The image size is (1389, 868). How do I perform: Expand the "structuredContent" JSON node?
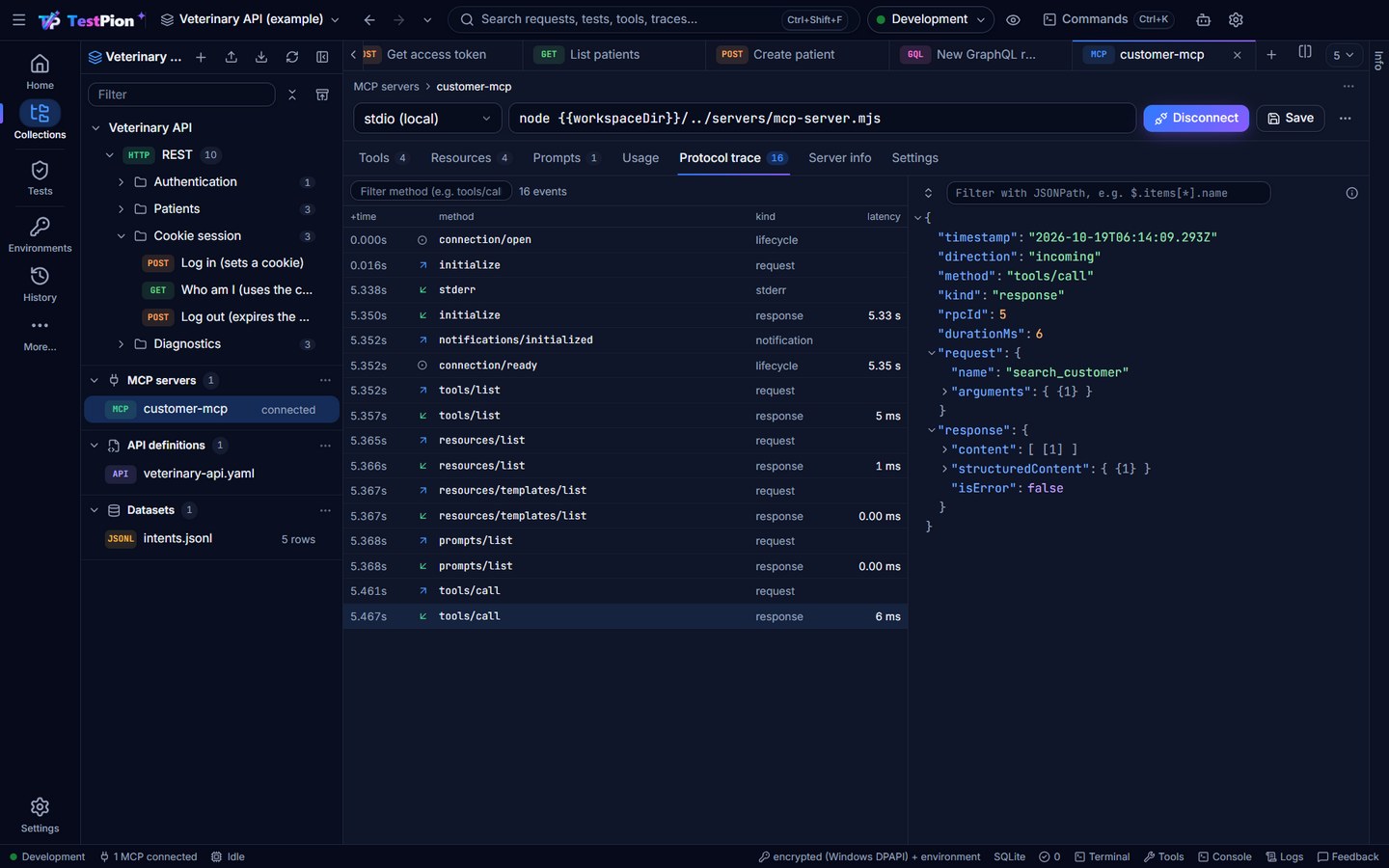coord(944,469)
